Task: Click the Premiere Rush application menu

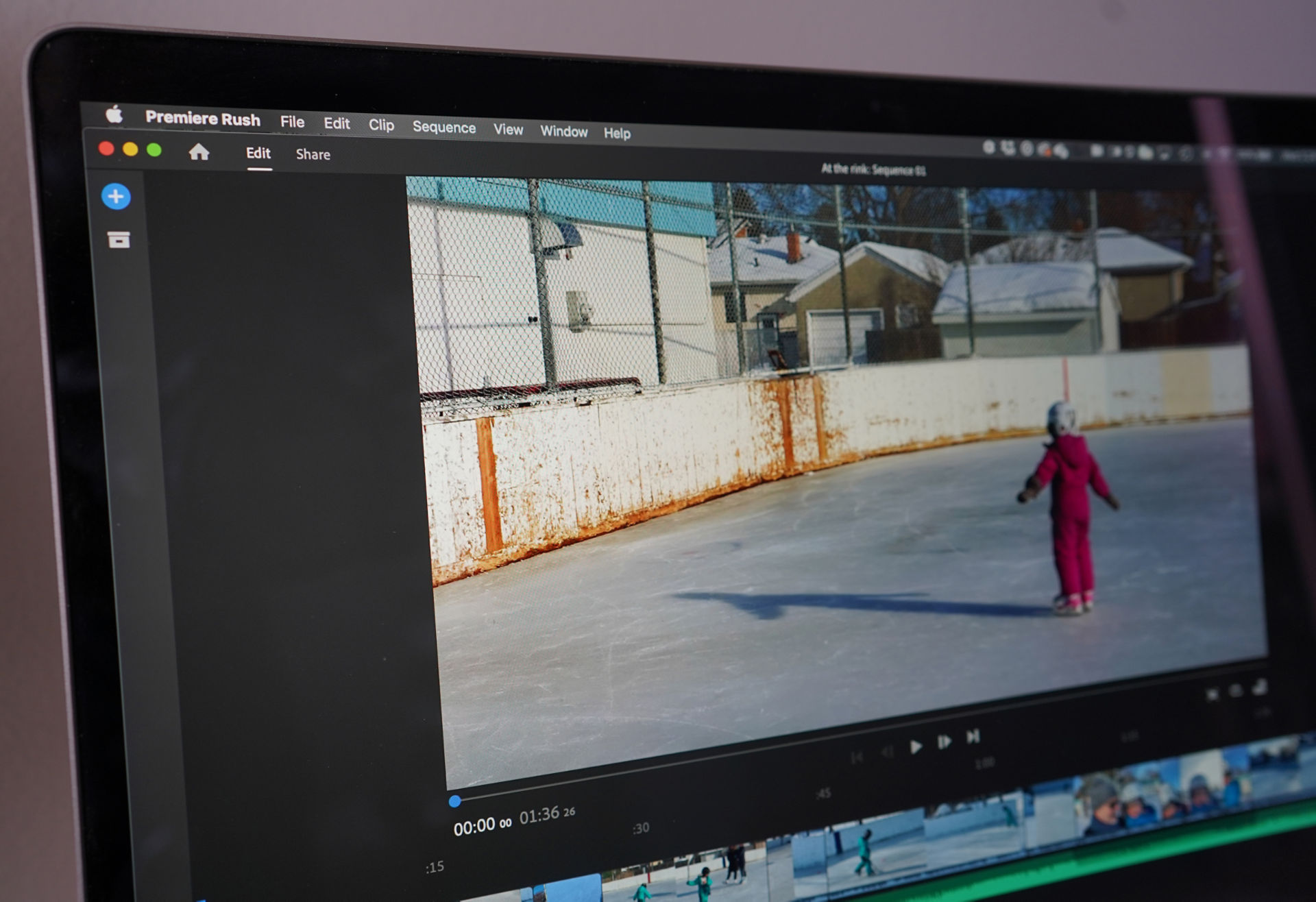Action: tap(203, 119)
